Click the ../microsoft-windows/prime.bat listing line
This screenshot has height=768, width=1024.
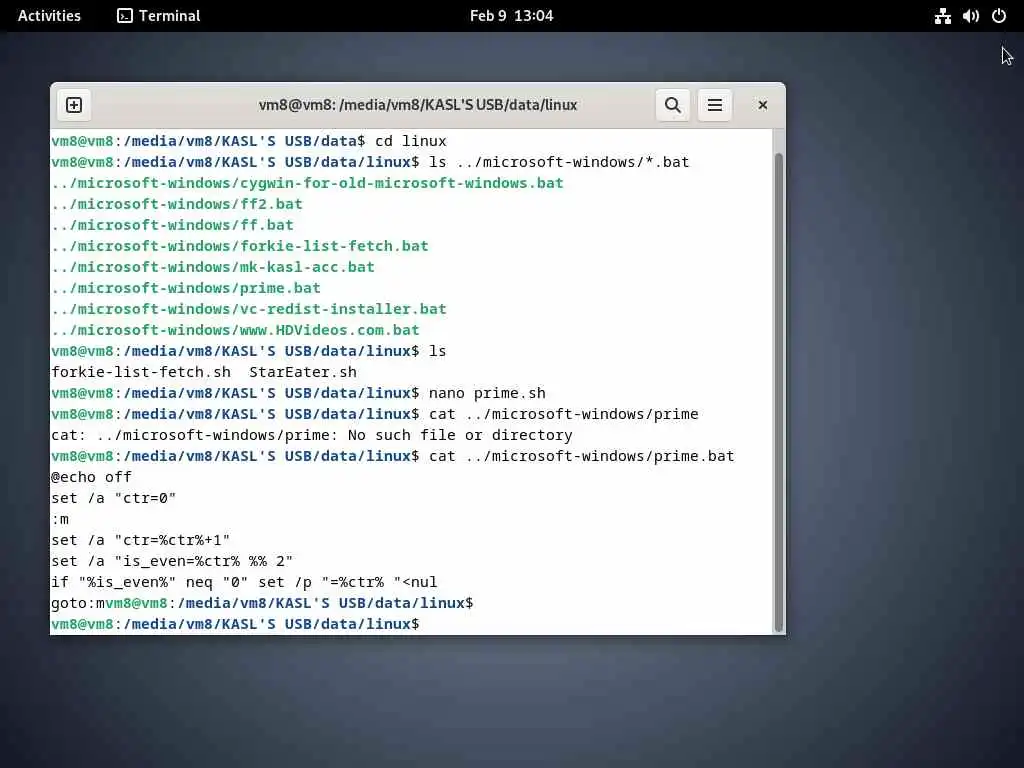[x=186, y=287]
